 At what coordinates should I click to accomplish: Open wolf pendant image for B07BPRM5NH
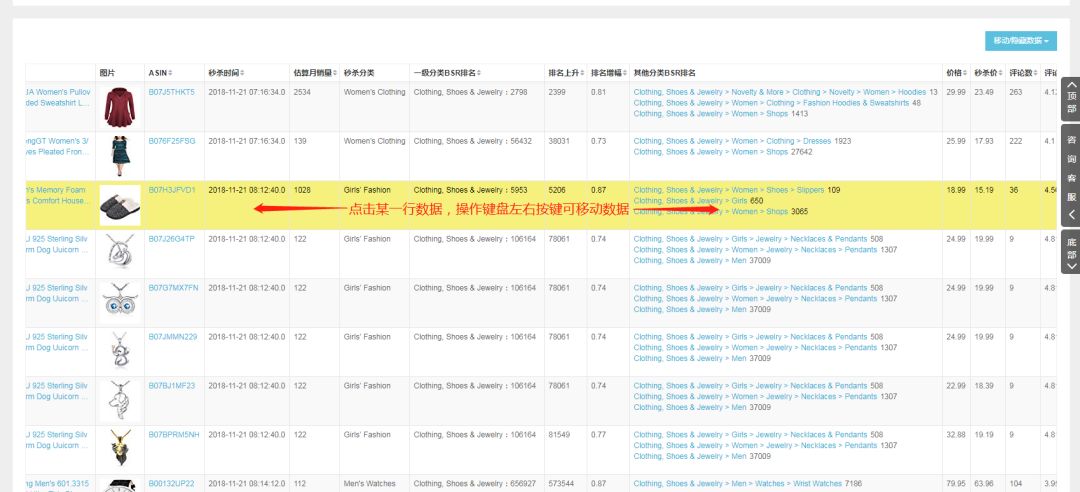(120, 449)
